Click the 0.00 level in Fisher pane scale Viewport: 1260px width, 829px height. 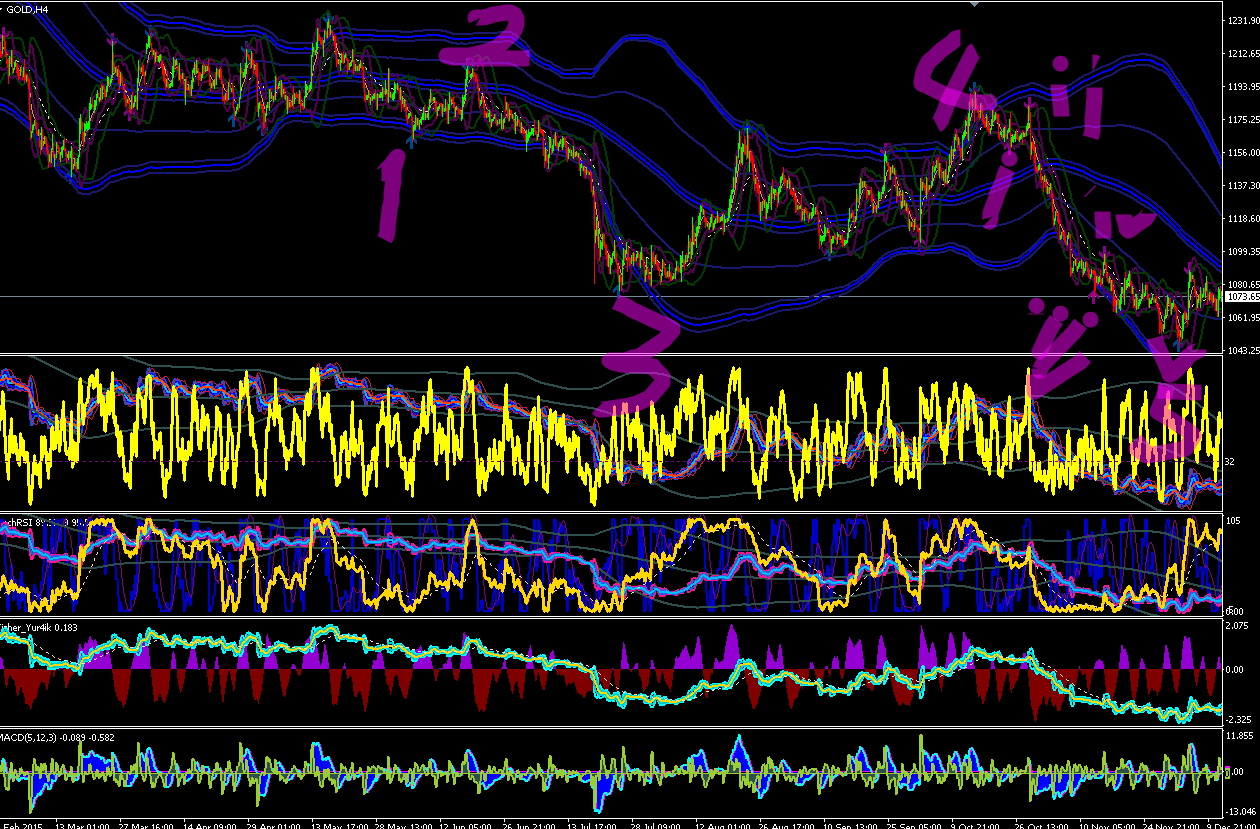click(x=1235, y=670)
